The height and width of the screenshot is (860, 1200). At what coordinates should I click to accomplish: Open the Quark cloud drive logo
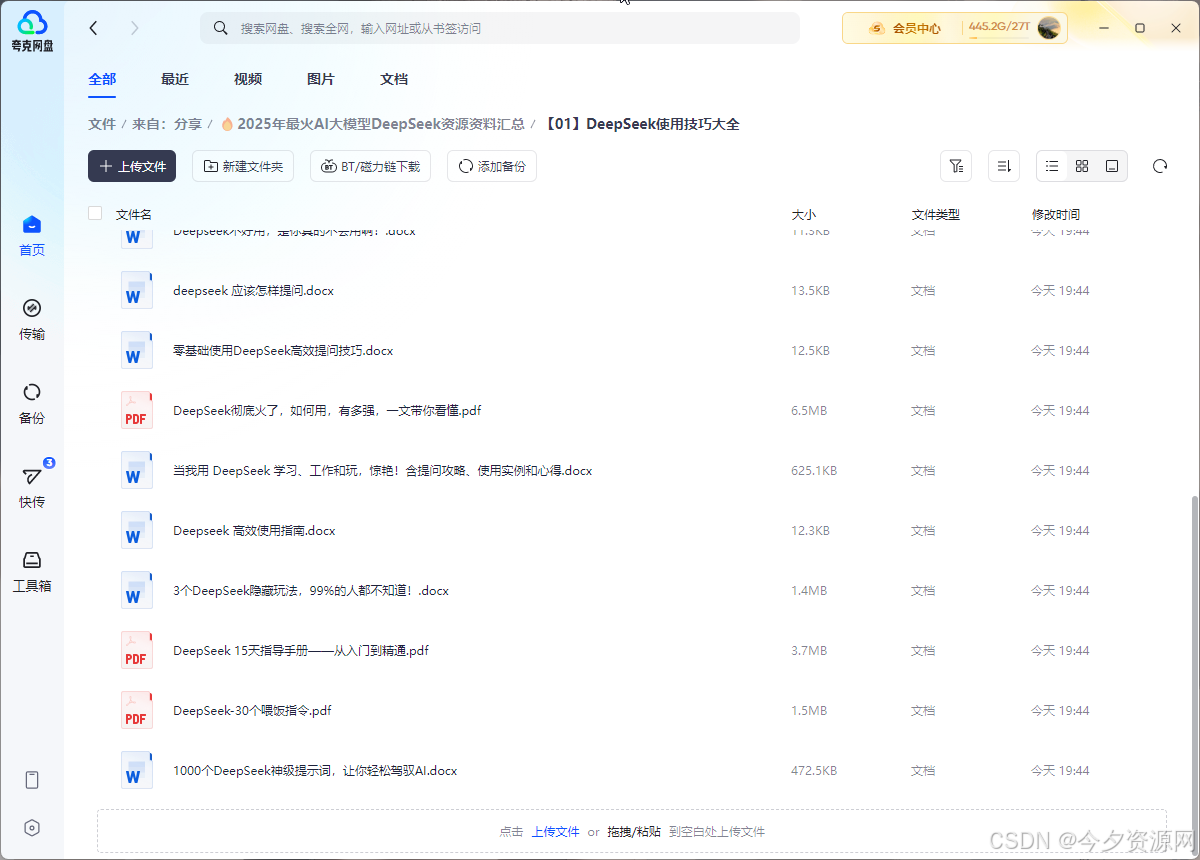(32, 31)
